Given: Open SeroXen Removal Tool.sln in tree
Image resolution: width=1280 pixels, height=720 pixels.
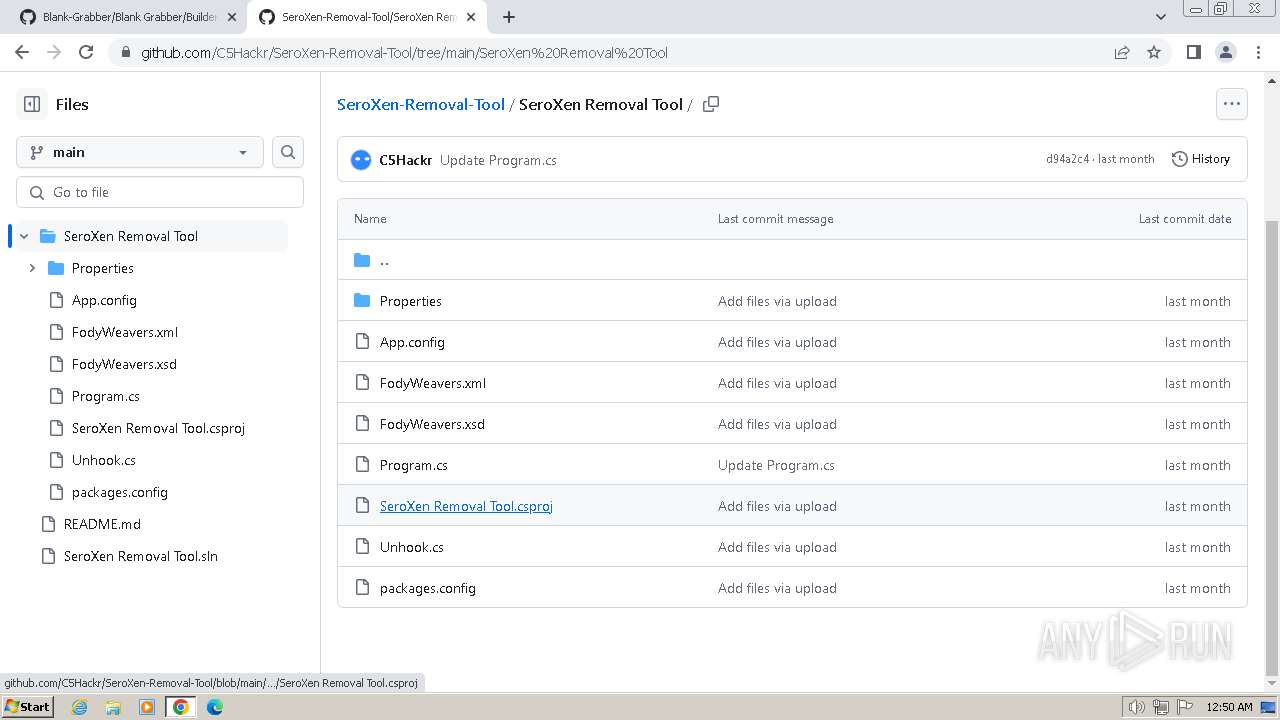Looking at the screenshot, I should (x=140, y=556).
